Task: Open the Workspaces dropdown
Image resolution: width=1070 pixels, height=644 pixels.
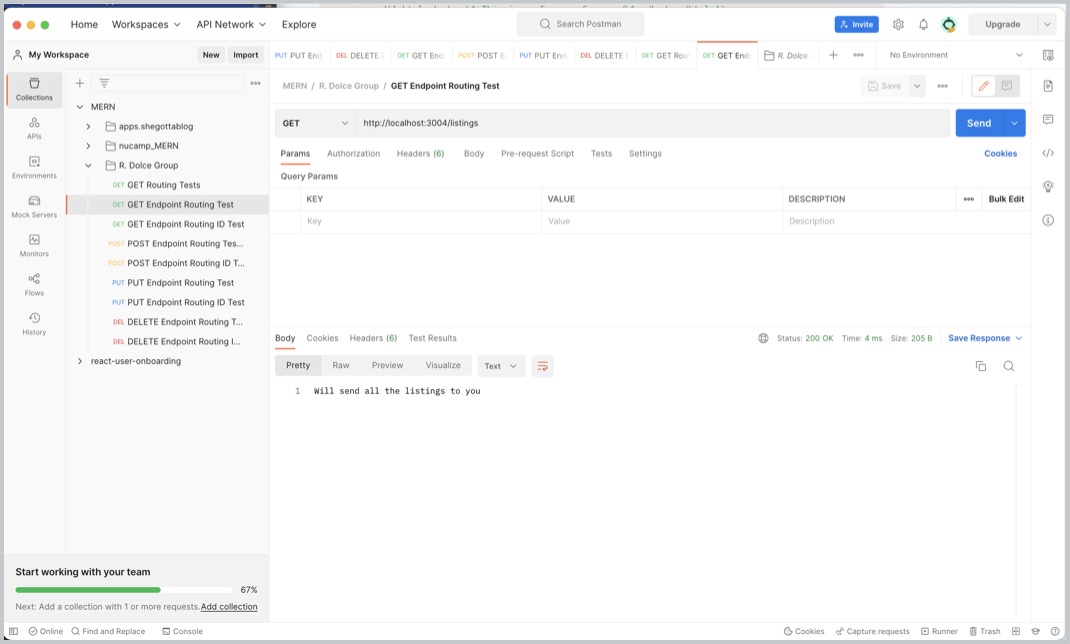Action: 146,25
